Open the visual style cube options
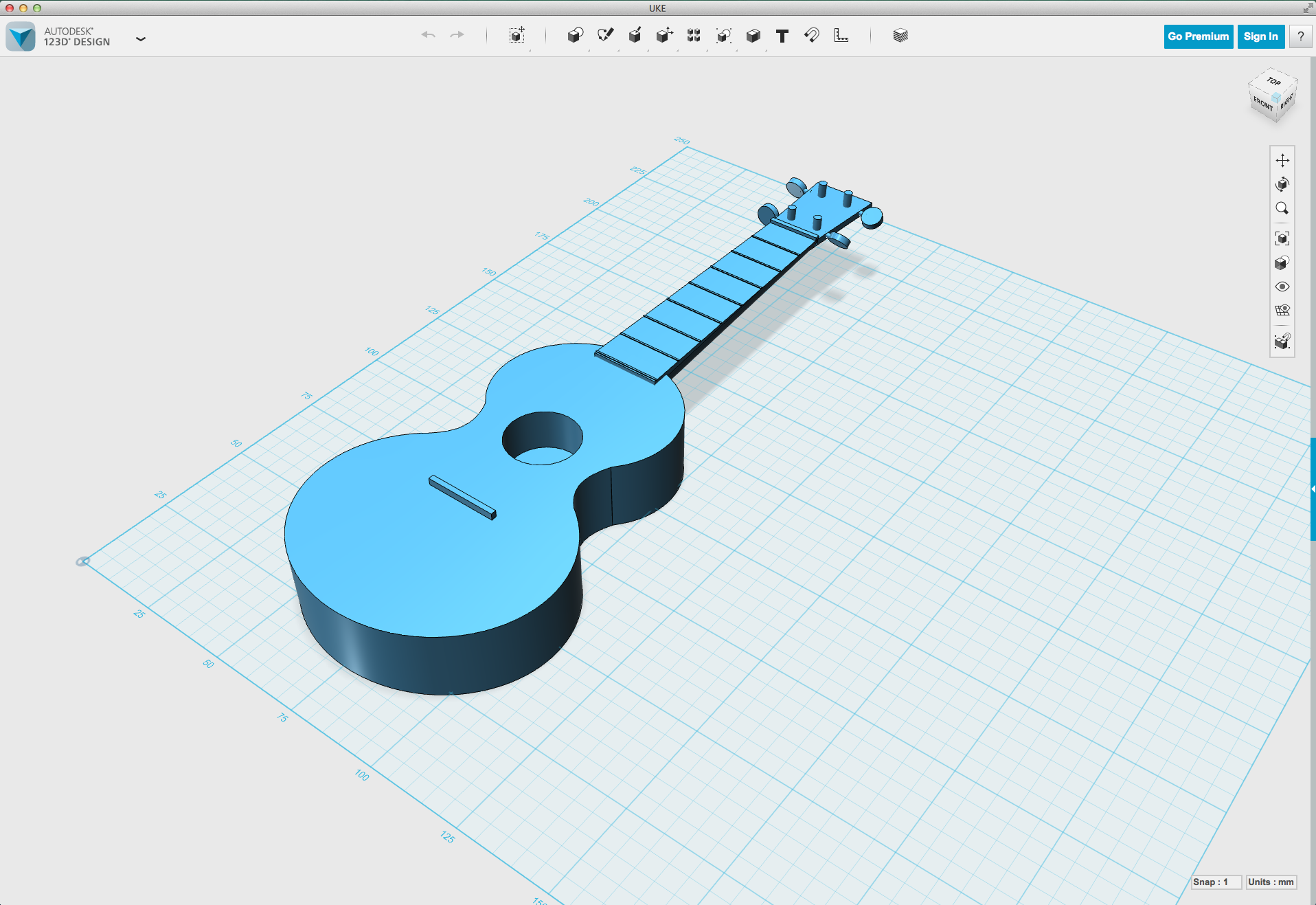1316x905 pixels. pos(1282,263)
